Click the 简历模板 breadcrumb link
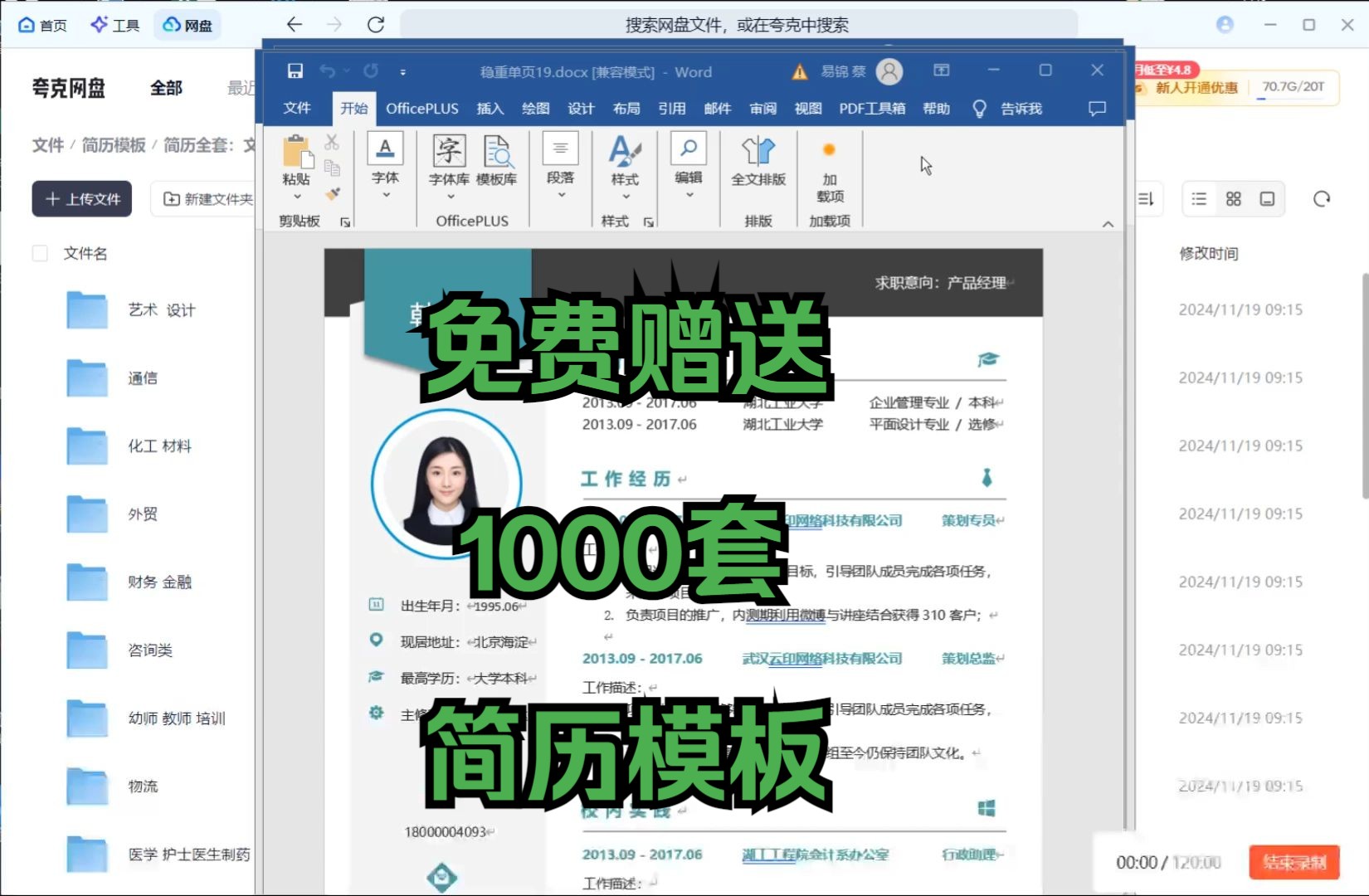1369x896 pixels. coord(114,145)
